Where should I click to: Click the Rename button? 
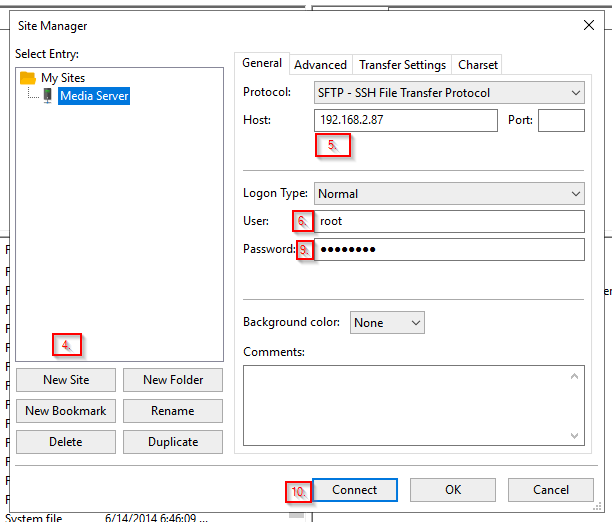tap(173, 411)
